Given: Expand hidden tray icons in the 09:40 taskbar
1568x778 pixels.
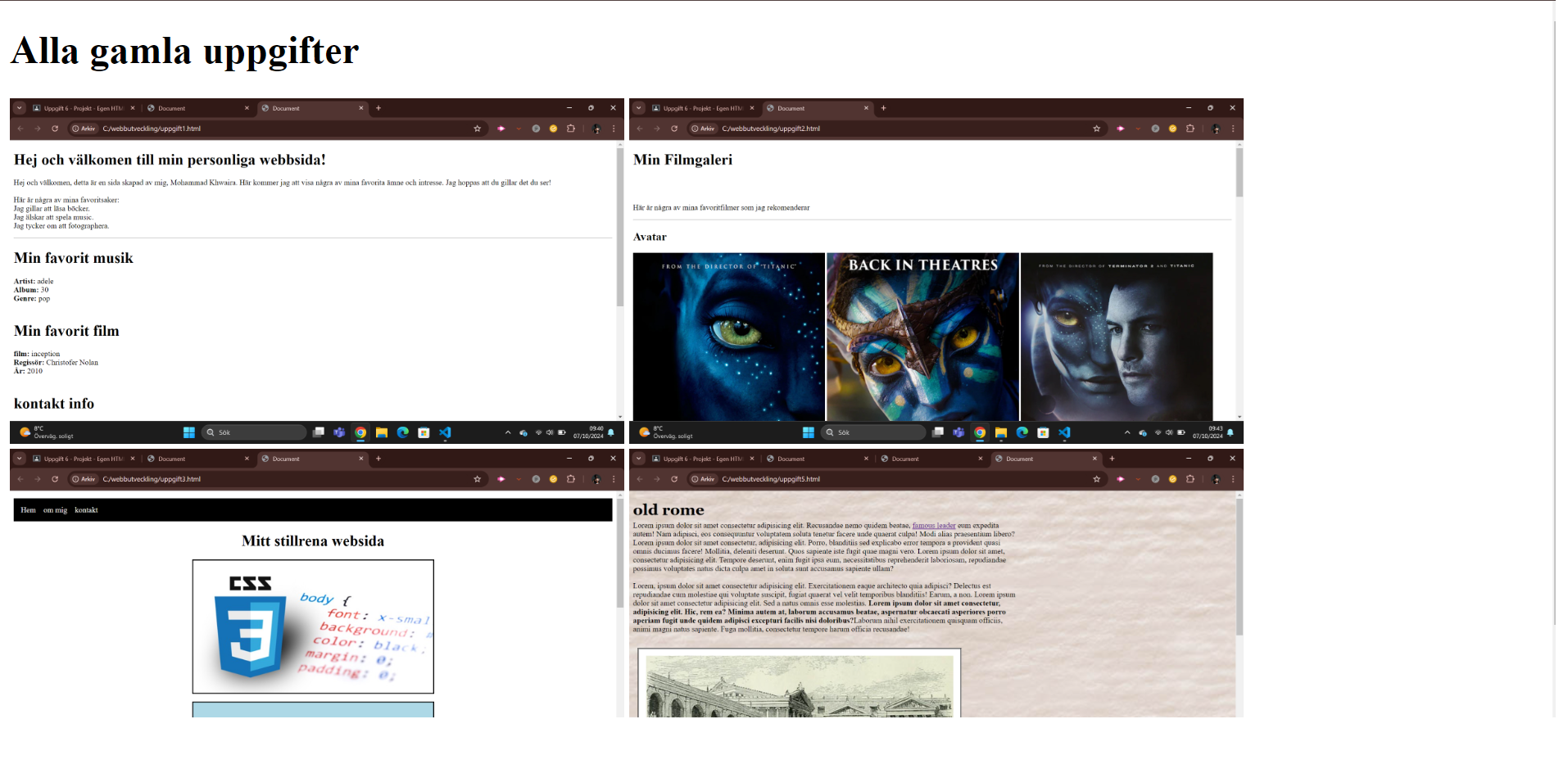Looking at the screenshot, I should pos(508,432).
